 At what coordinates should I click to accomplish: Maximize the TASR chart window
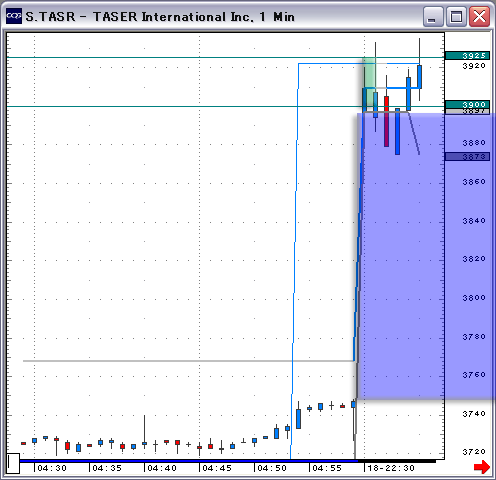click(x=456, y=16)
